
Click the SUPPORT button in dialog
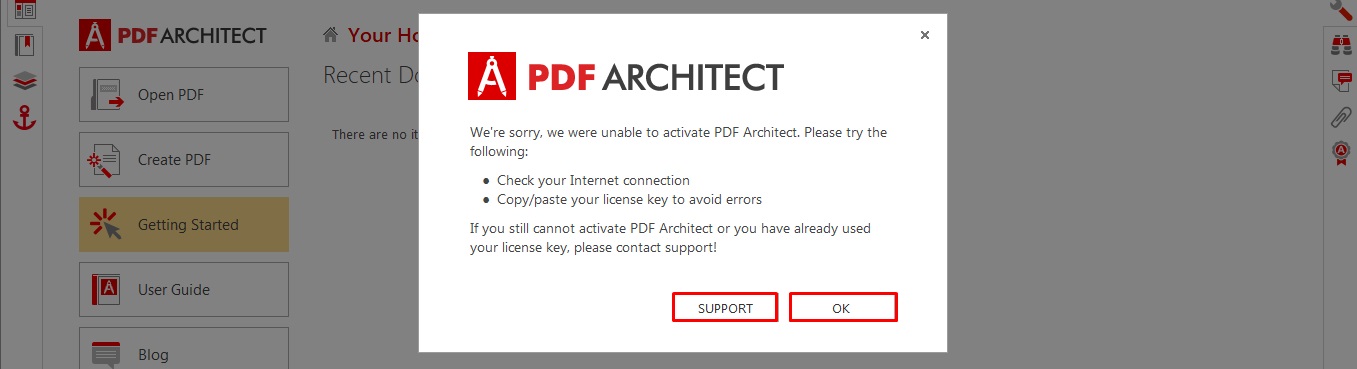click(x=725, y=308)
